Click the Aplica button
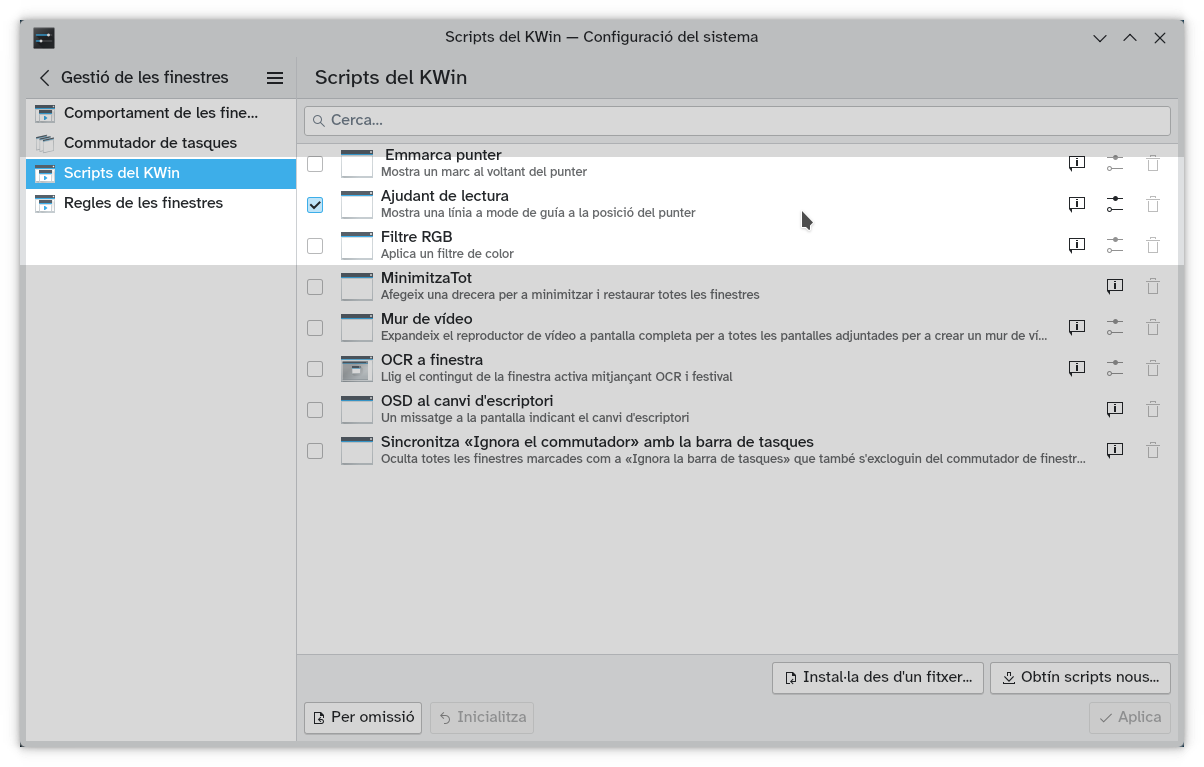The height and width of the screenshot is (767, 1204). tap(1130, 717)
